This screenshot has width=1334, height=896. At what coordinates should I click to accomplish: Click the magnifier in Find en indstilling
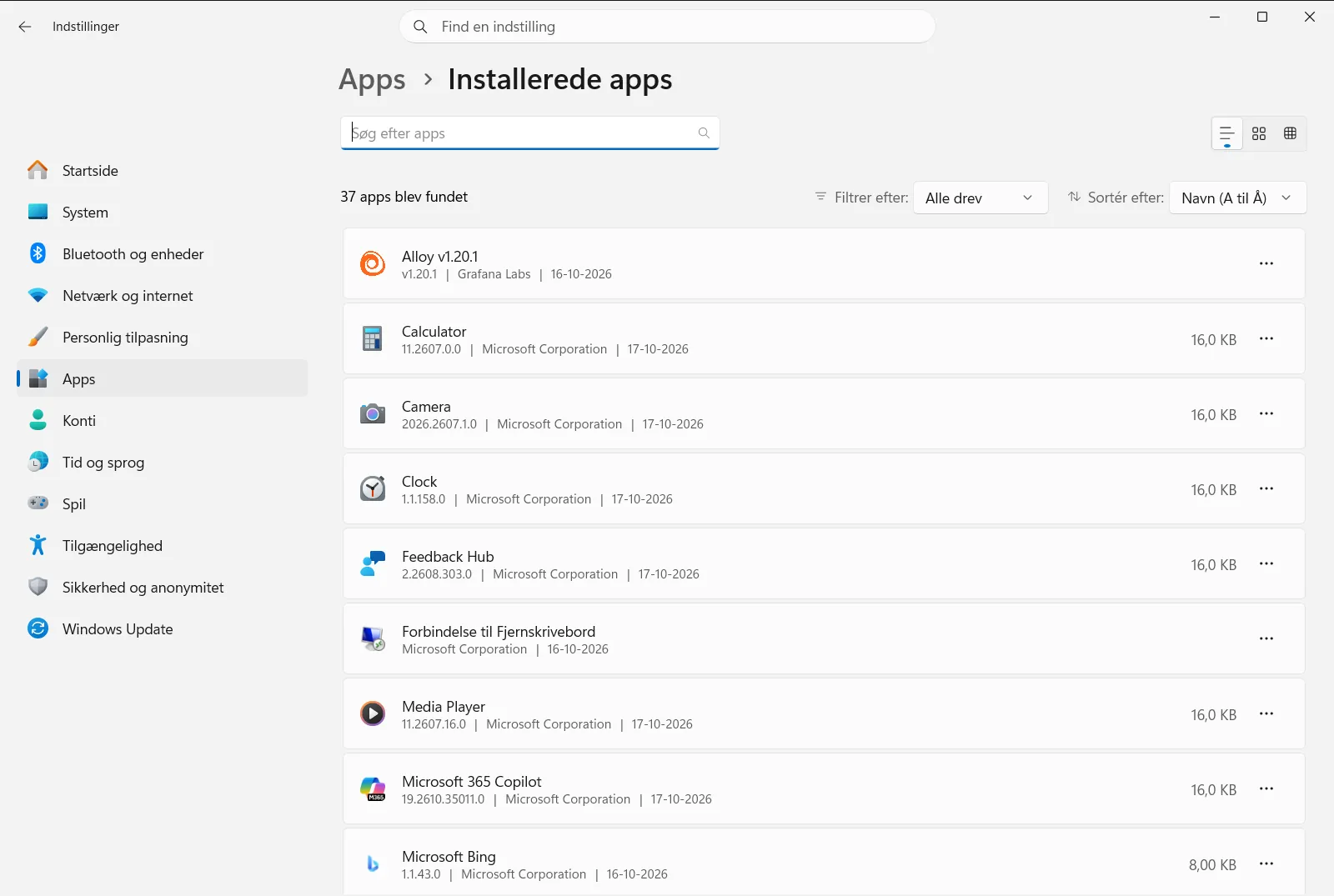(420, 27)
